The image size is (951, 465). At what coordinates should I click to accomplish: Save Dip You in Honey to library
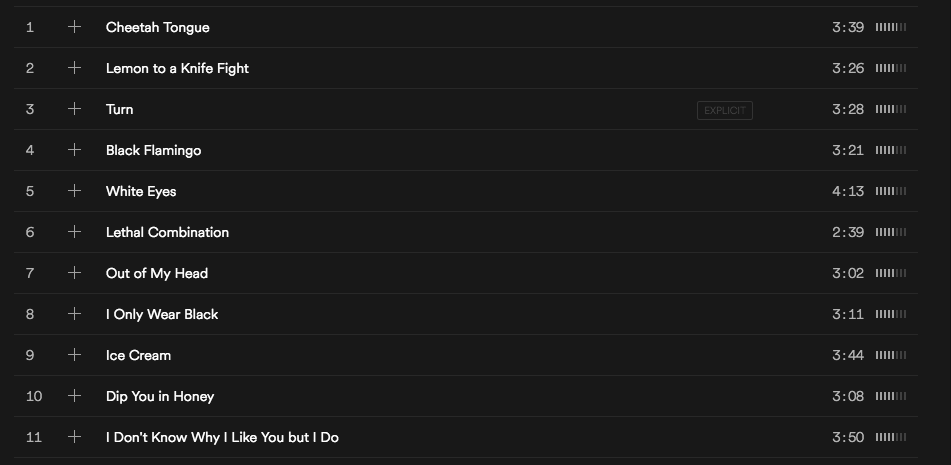(x=74, y=396)
